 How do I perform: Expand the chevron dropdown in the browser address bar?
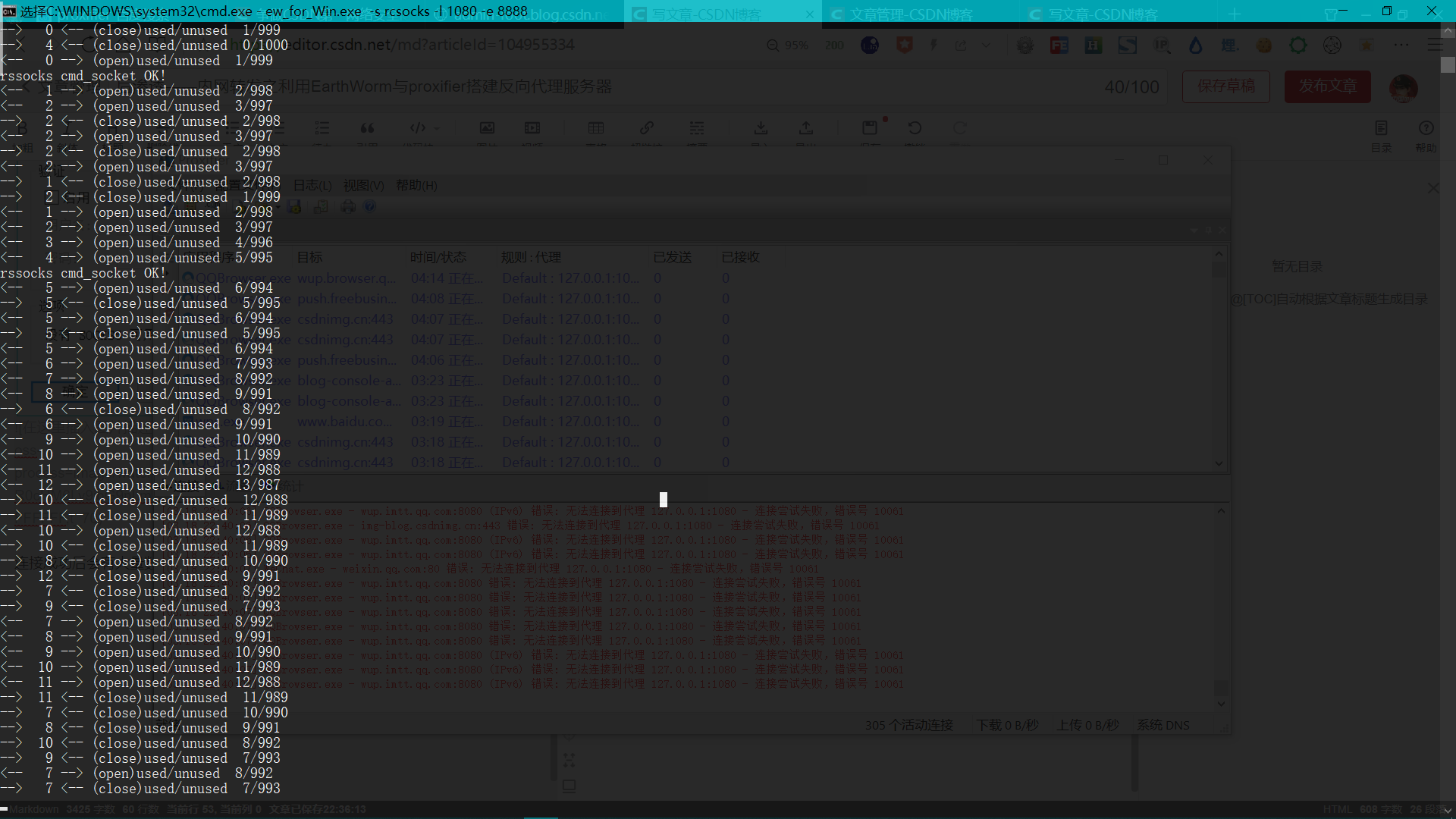point(986,45)
